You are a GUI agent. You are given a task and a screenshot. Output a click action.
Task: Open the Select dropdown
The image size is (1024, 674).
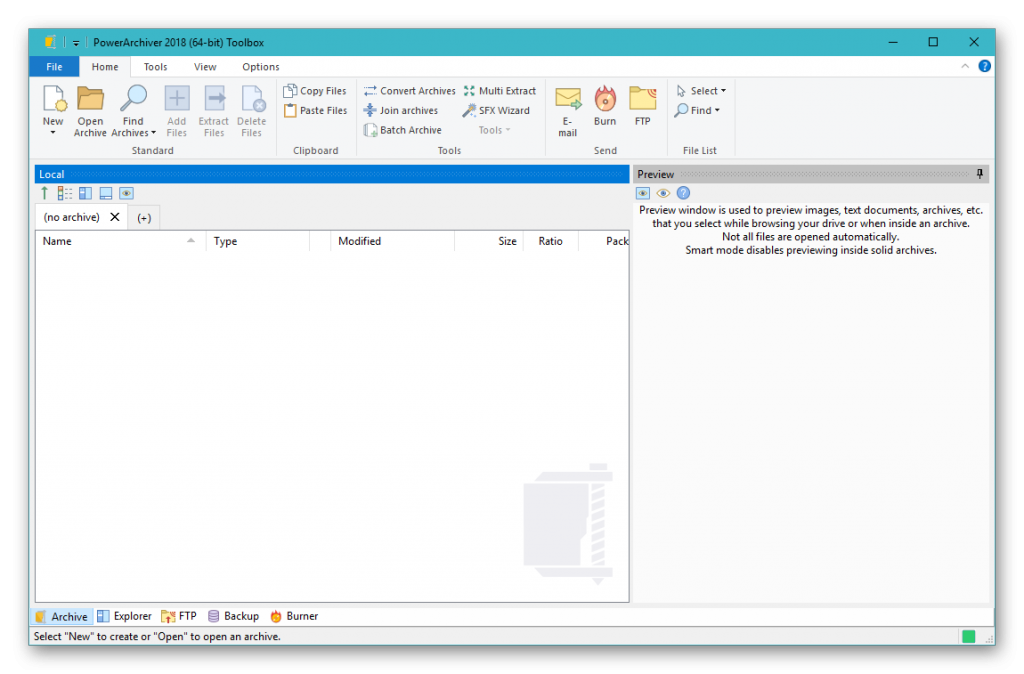pos(701,90)
